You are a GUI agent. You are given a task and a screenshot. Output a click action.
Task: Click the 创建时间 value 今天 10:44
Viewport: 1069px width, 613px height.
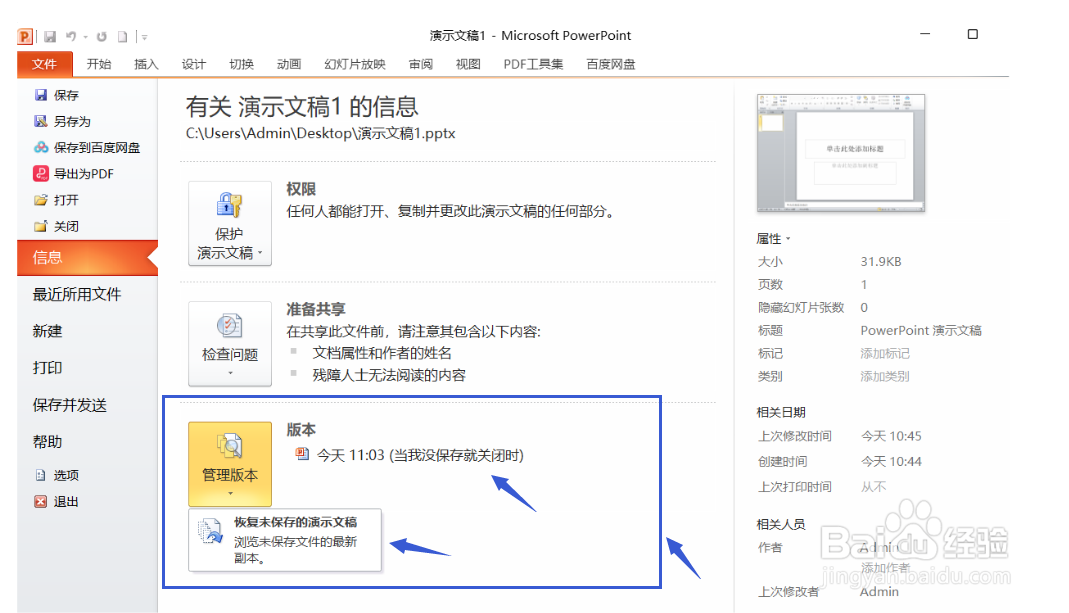click(891, 462)
